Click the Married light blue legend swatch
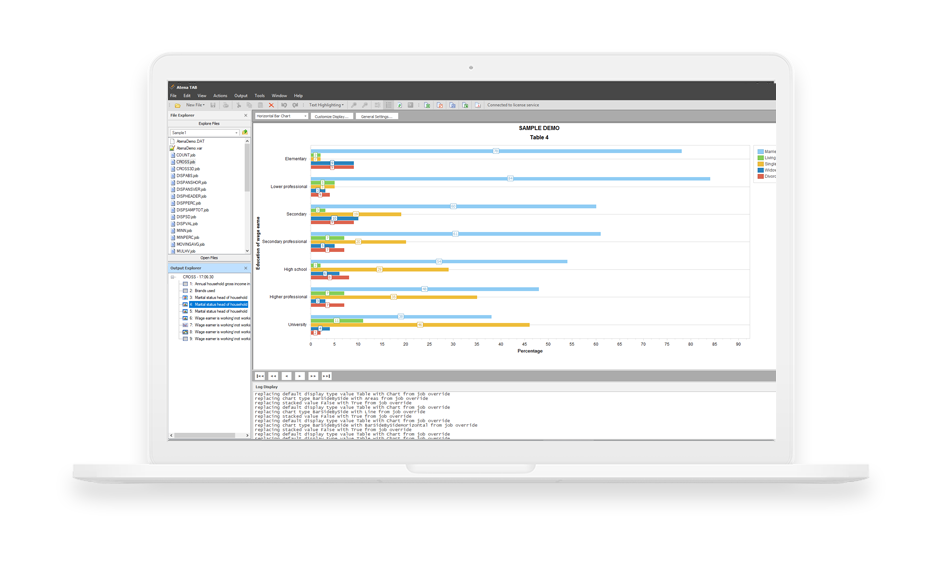This screenshot has width=944, height=577. click(x=761, y=152)
